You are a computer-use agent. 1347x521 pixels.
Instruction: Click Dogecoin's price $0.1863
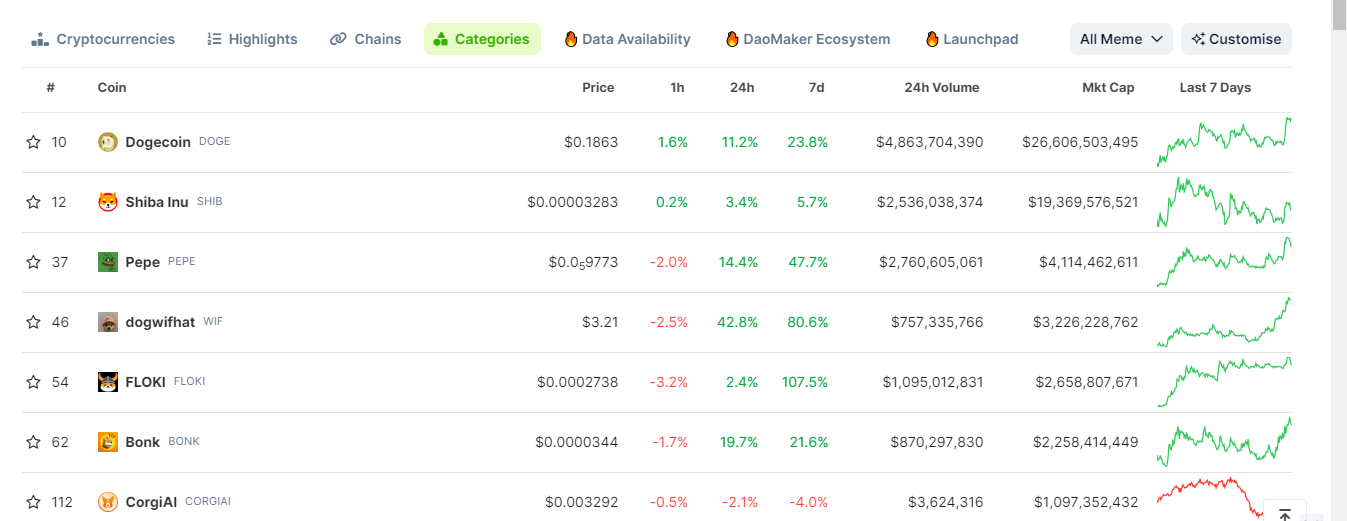[x=591, y=142]
